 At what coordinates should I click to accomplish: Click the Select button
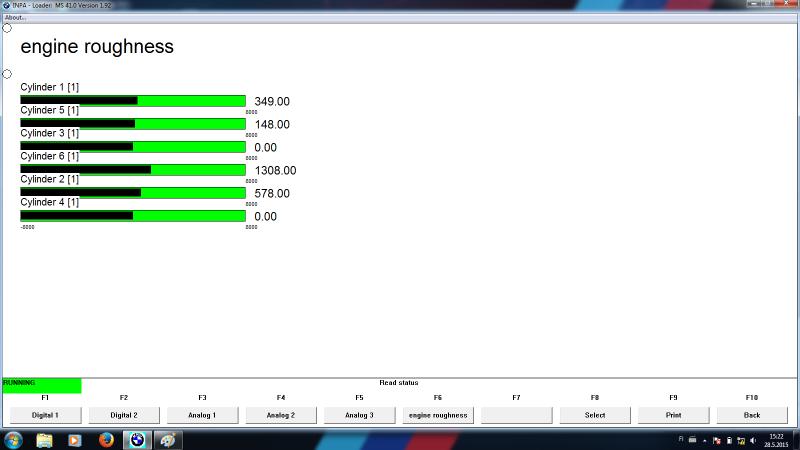pos(595,415)
